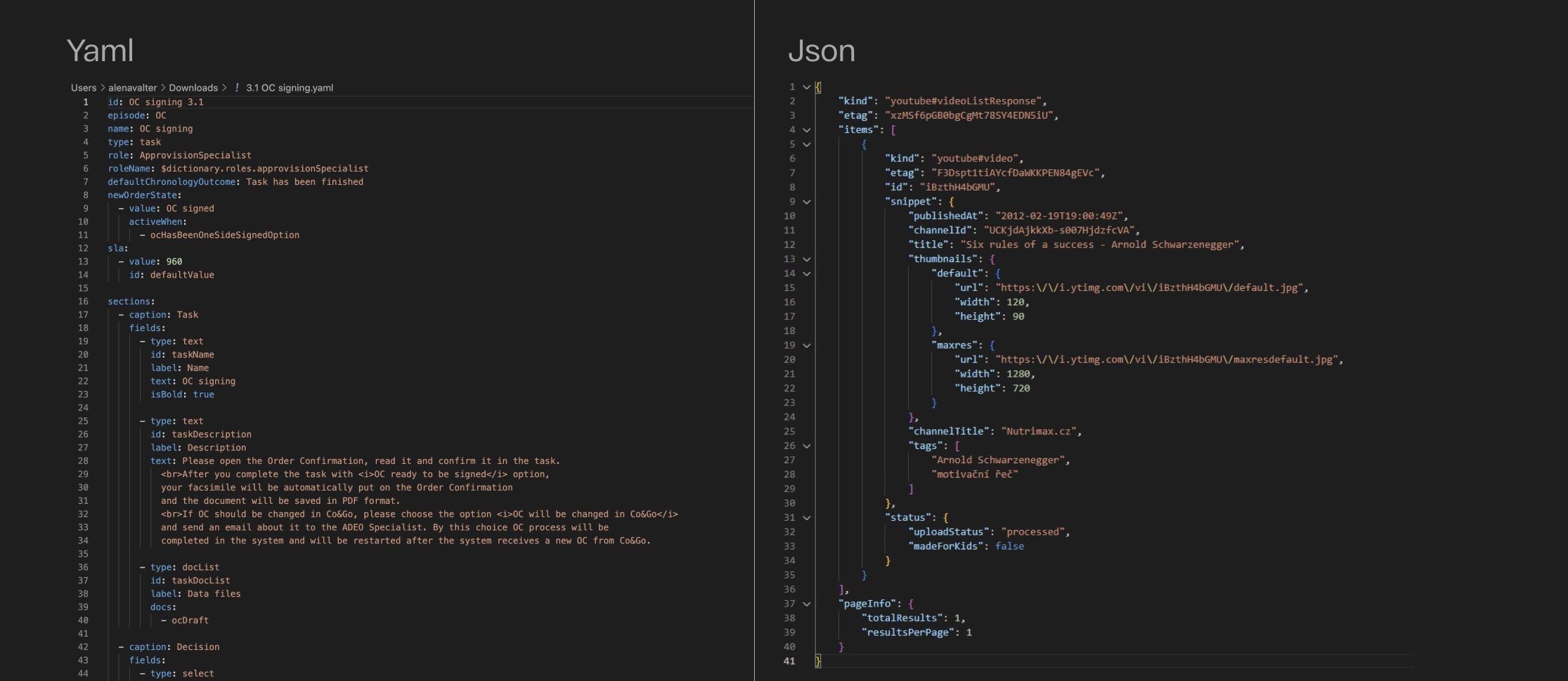
Task: Collapse the "snippet" object fold arrow
Action: (x=807, y=202)
